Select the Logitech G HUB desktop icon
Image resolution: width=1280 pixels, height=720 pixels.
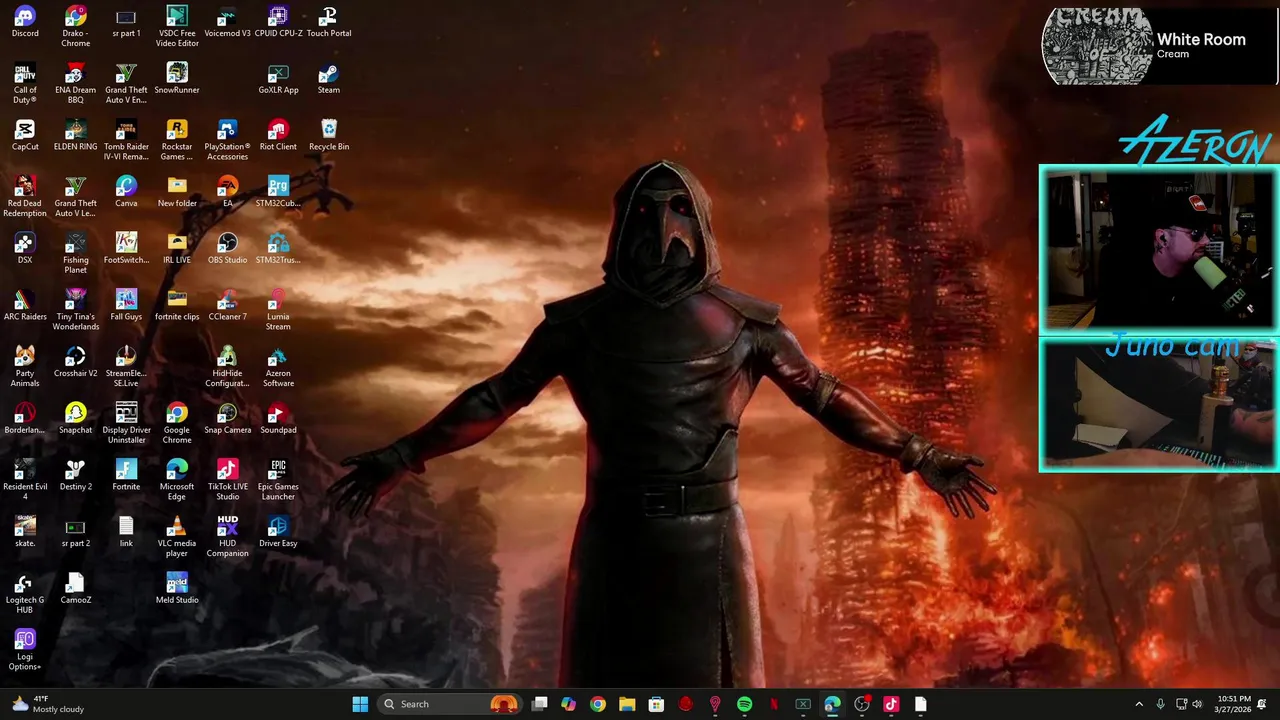pyautogui.click(x=25, y=594)
